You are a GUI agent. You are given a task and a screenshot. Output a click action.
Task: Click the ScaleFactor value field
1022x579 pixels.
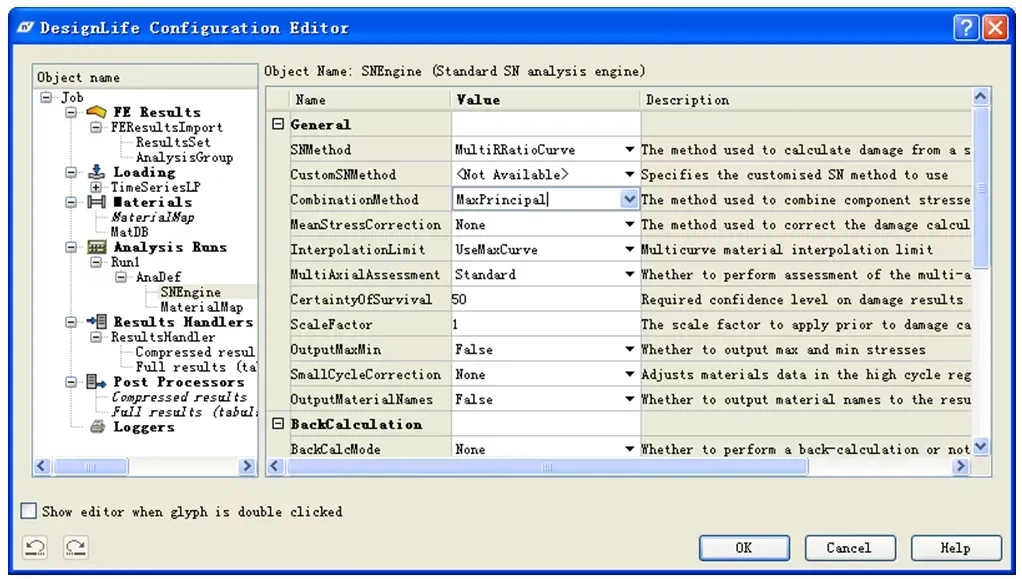[545, 324]
